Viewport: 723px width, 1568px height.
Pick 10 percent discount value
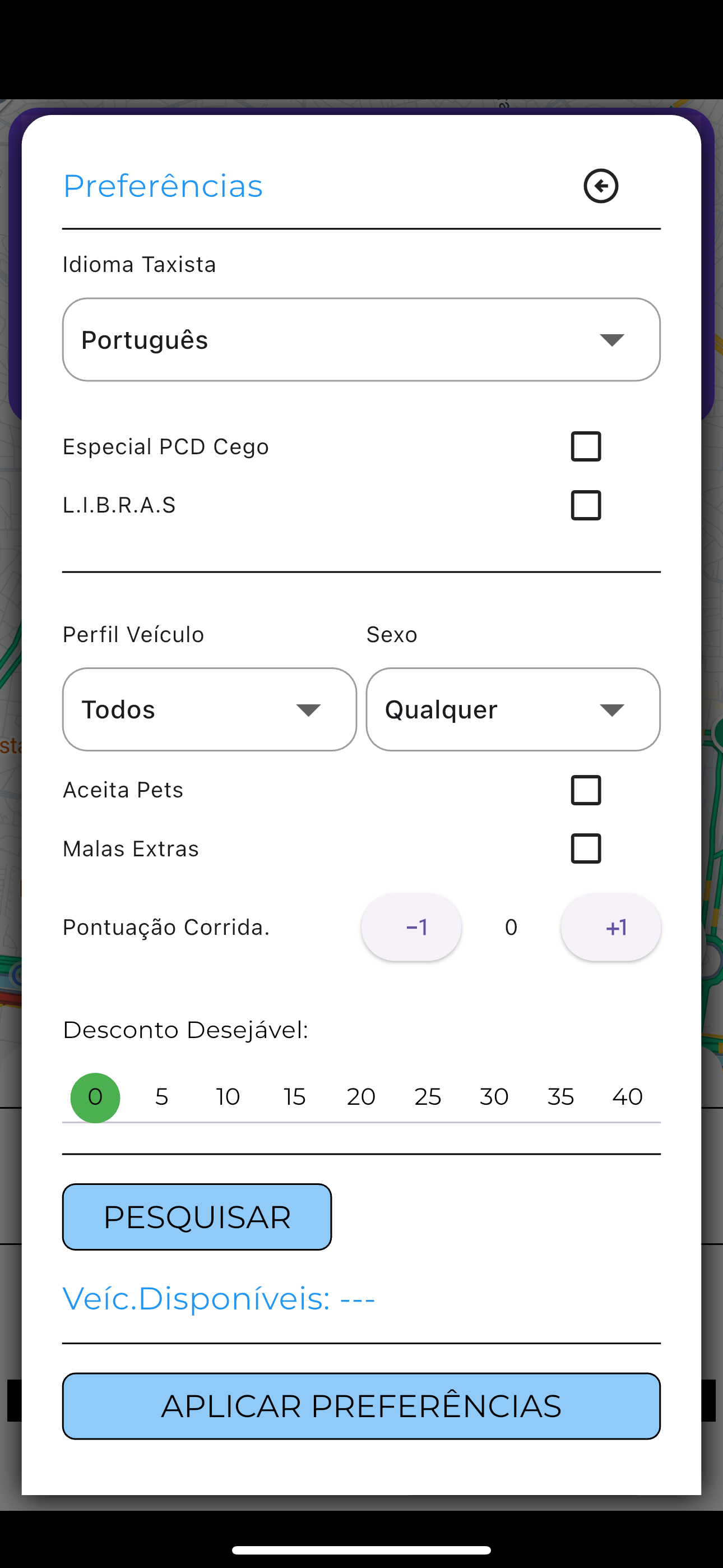(228, 1097)
